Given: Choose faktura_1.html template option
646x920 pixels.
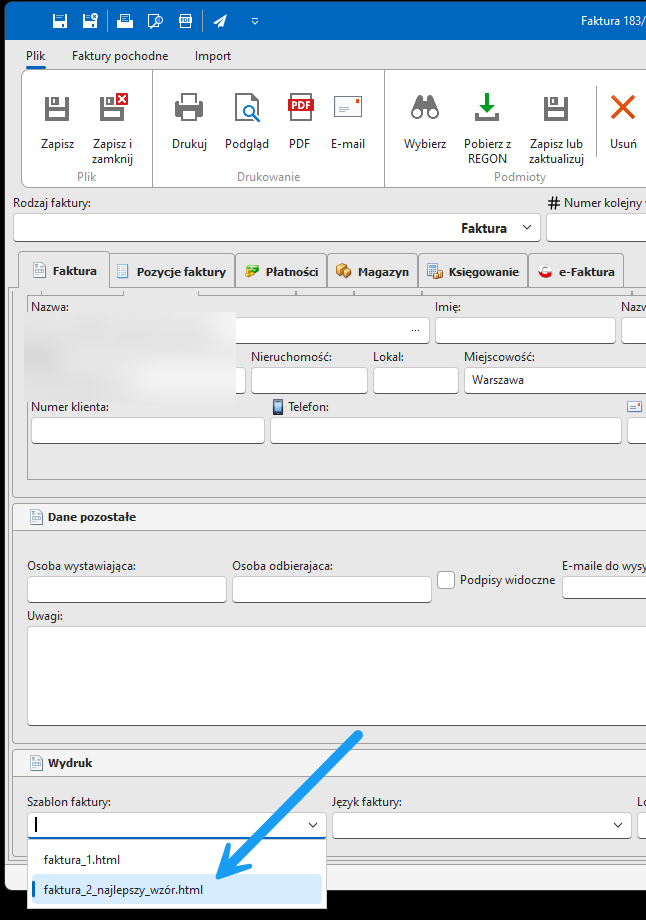Looking at the screenshot, I should pos(82,859).
